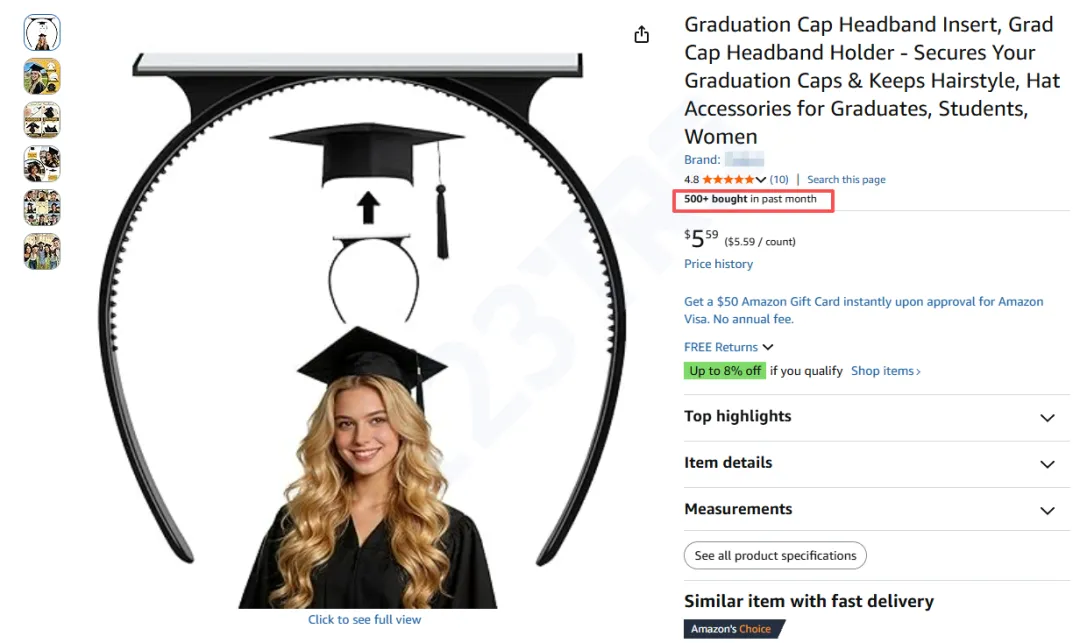1080x643 pixels.
Task: Expand the Top highlights section
Action: 1047,417
